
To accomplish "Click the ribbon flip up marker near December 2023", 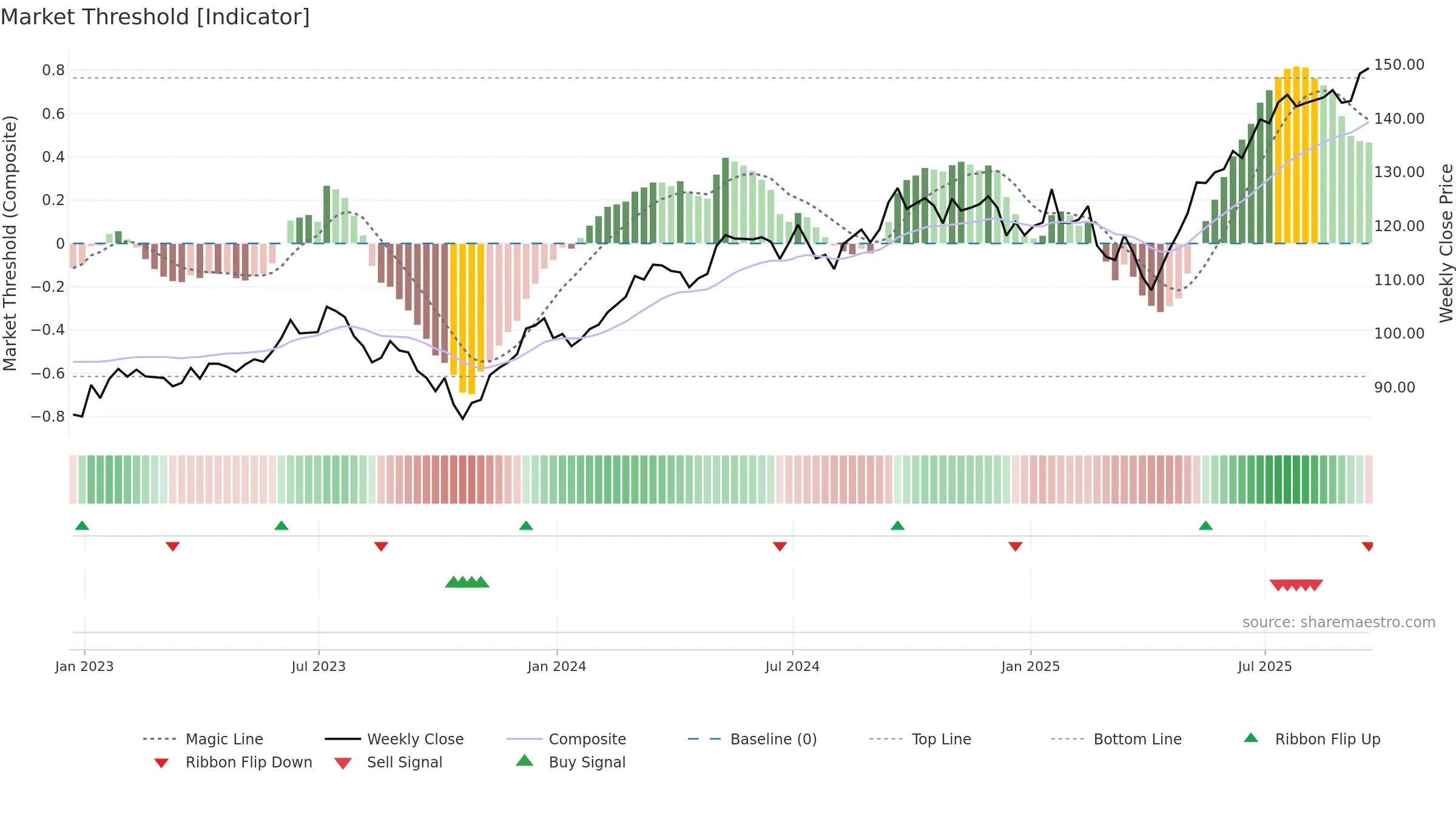I will [526, 525].
